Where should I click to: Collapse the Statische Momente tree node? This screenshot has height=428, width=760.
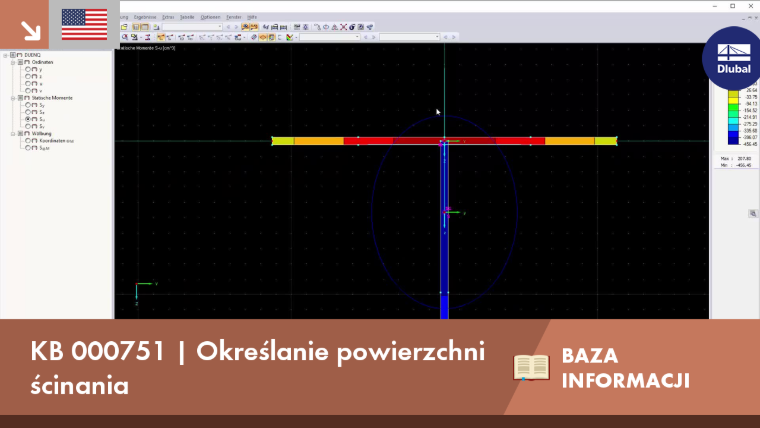click(13, 98)
